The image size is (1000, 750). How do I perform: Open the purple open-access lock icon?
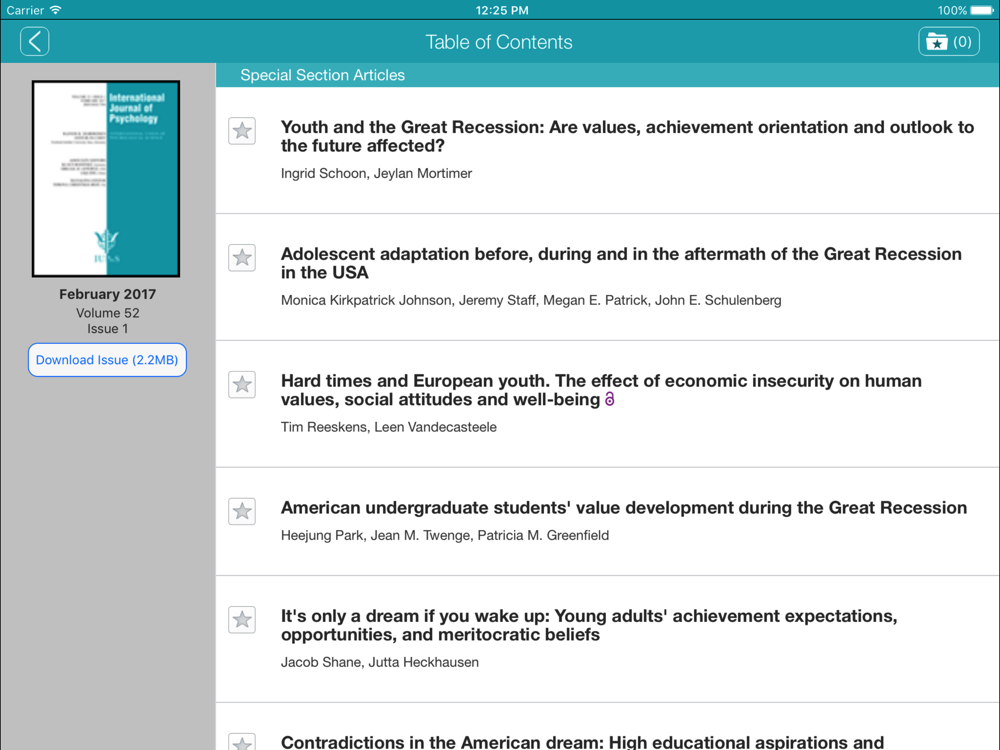pos(610,400)
